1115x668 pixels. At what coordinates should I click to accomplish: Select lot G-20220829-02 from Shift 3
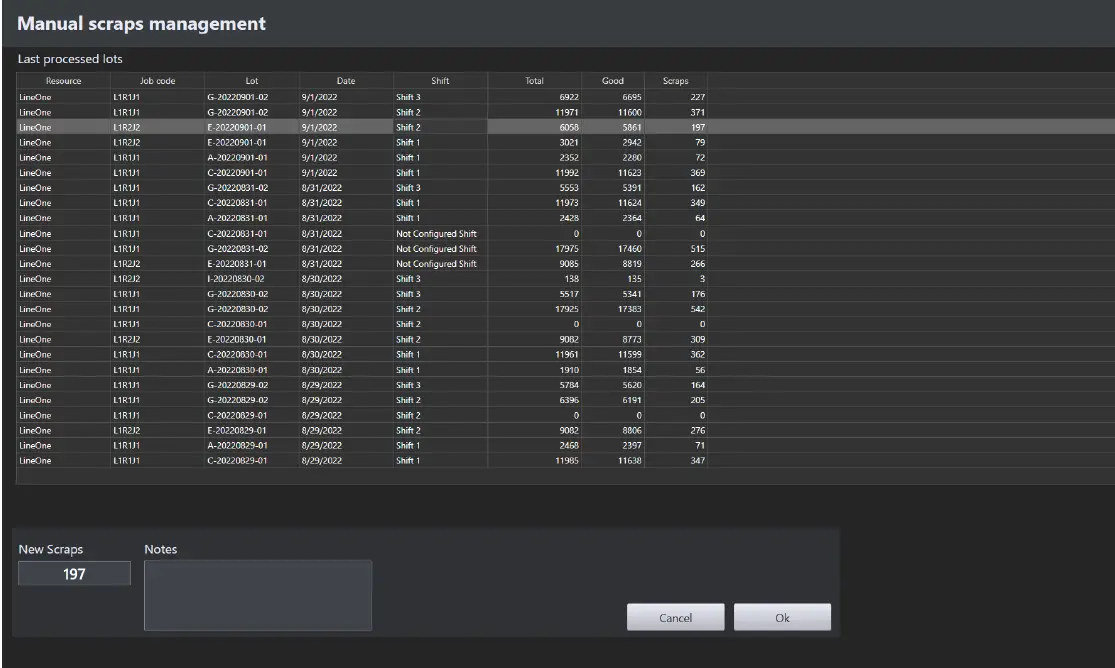tap(300, 385)
